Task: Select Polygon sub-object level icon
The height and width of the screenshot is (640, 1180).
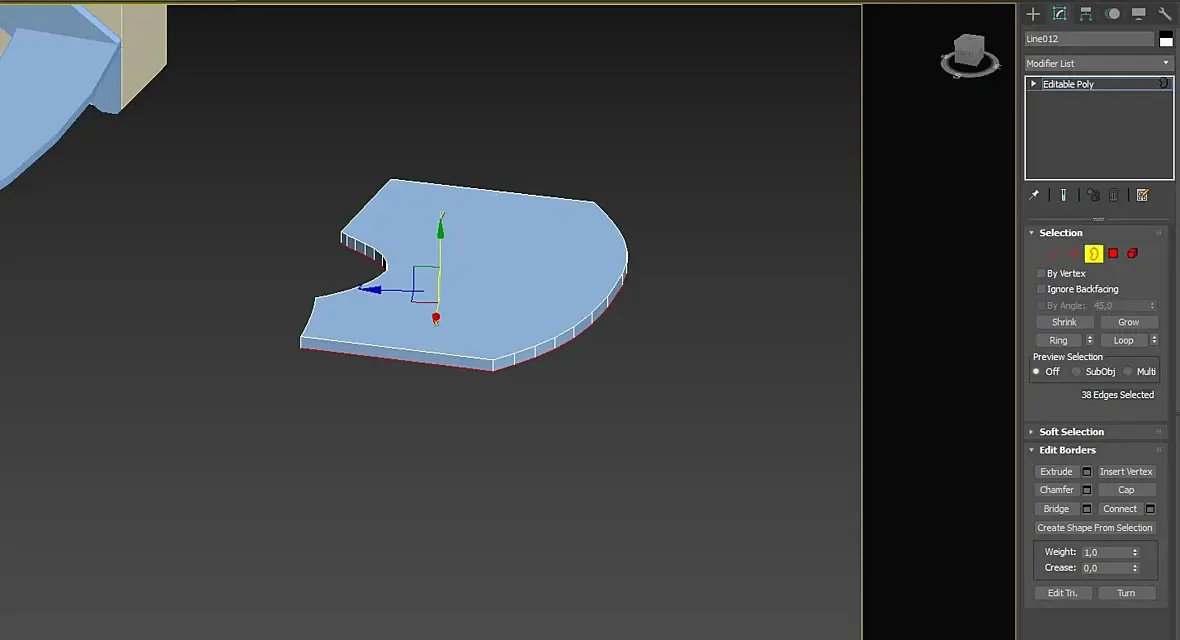Action: [x=1113, y=254]
